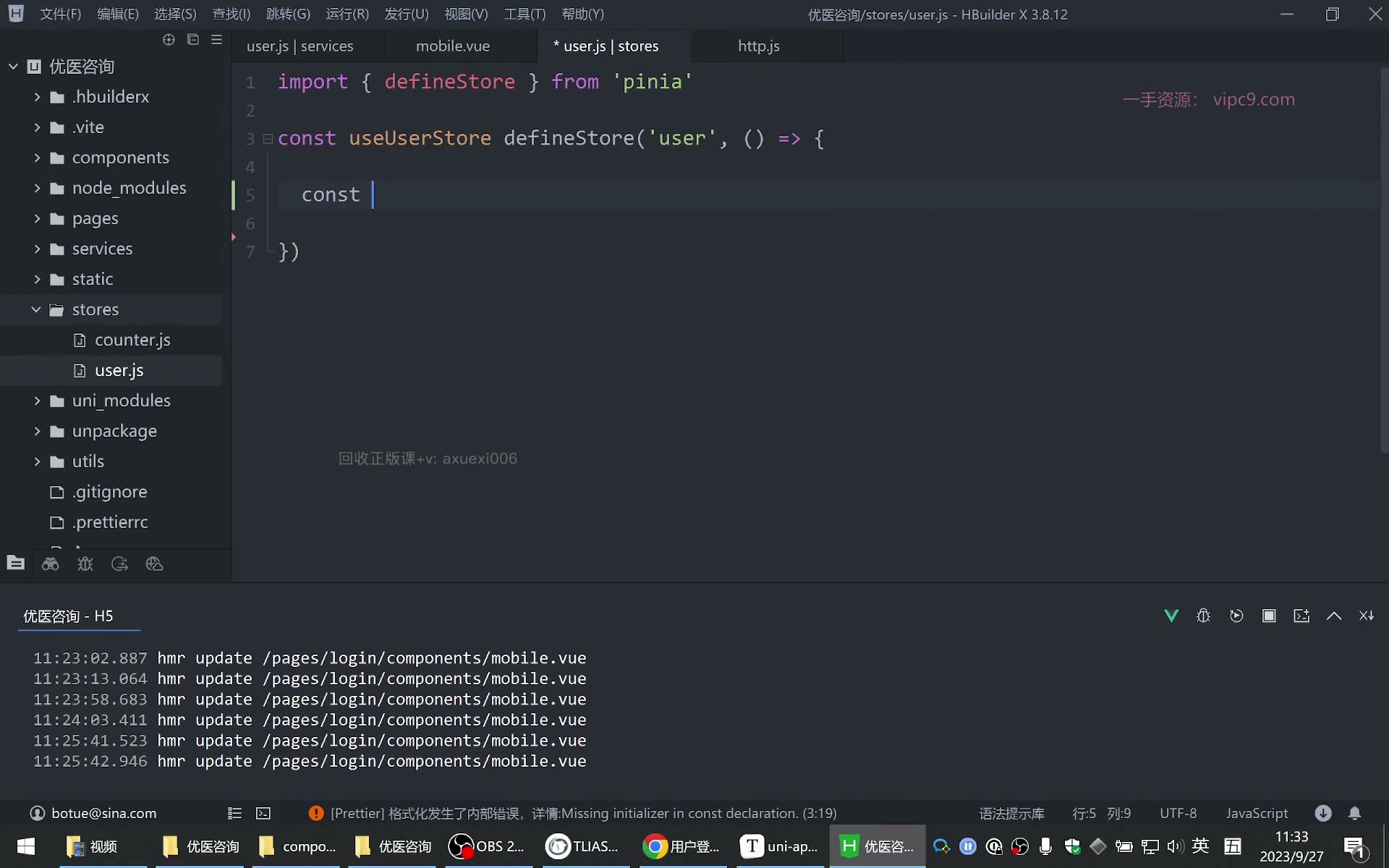Screen dimensions: 1389x868
Task: Click the restart run icon in console
Action: pyautogui.click(x=1236, y=616)
